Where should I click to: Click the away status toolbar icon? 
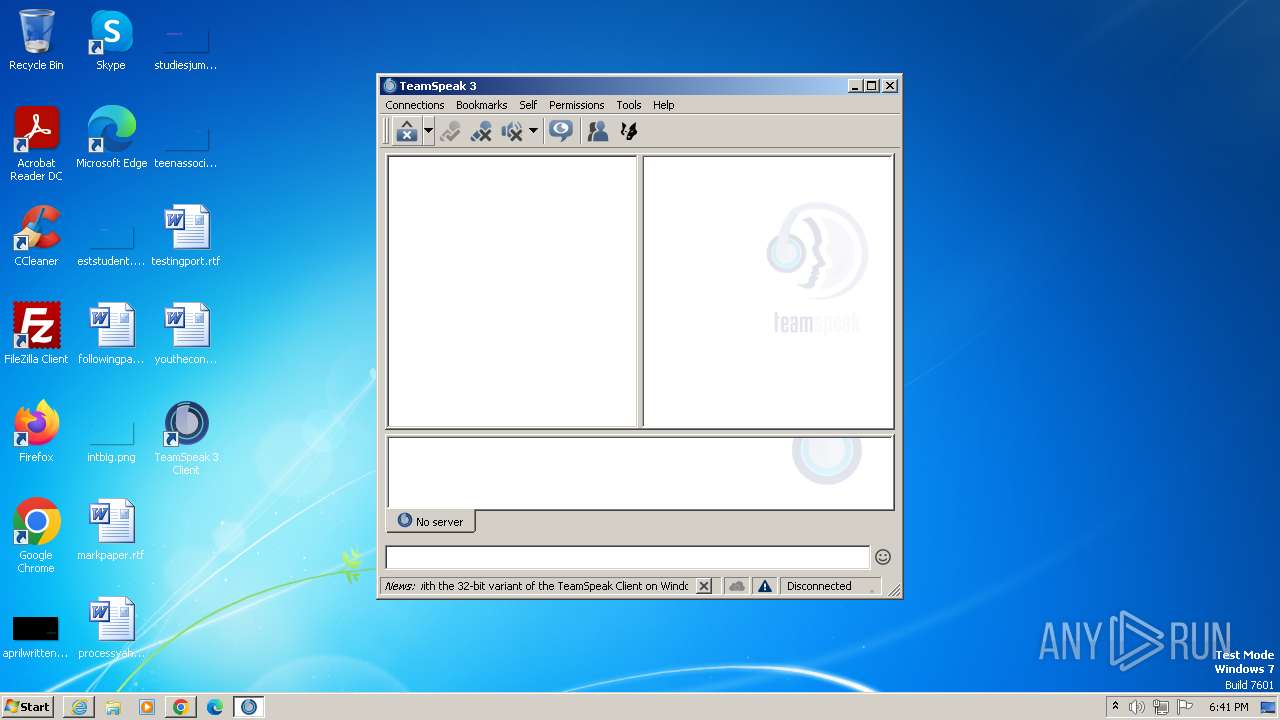(x=407, y=131)
